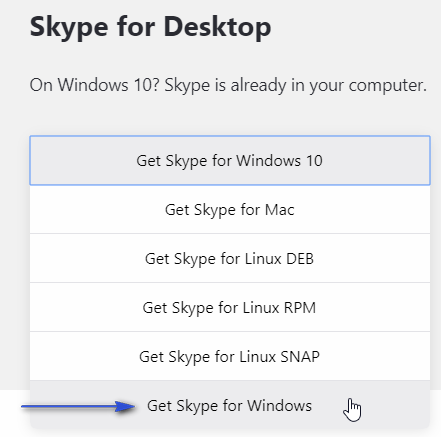Get the Debian DEB package of Skype
Viewport: 441px width, 437px height.
(x=230, y=259)
